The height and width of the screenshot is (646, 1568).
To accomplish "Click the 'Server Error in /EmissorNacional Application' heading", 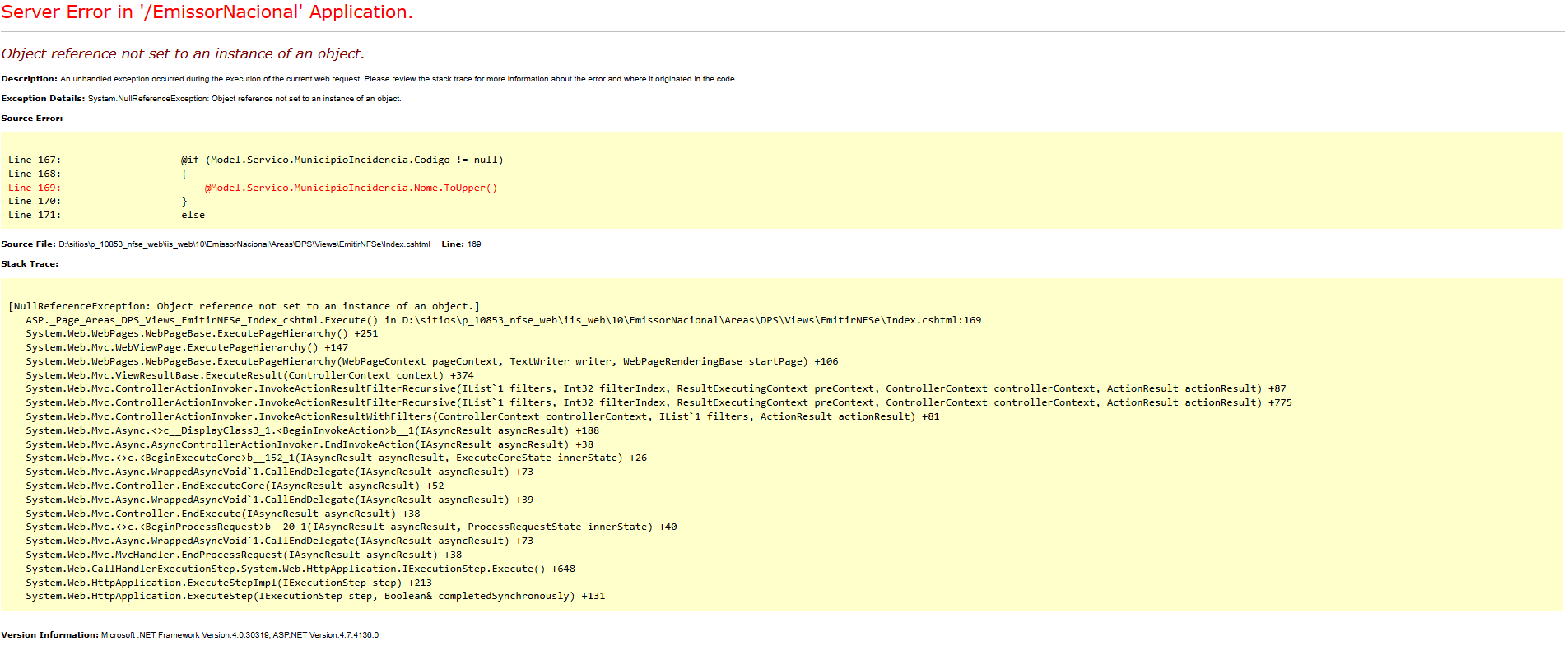I will (x=207, y=12).
